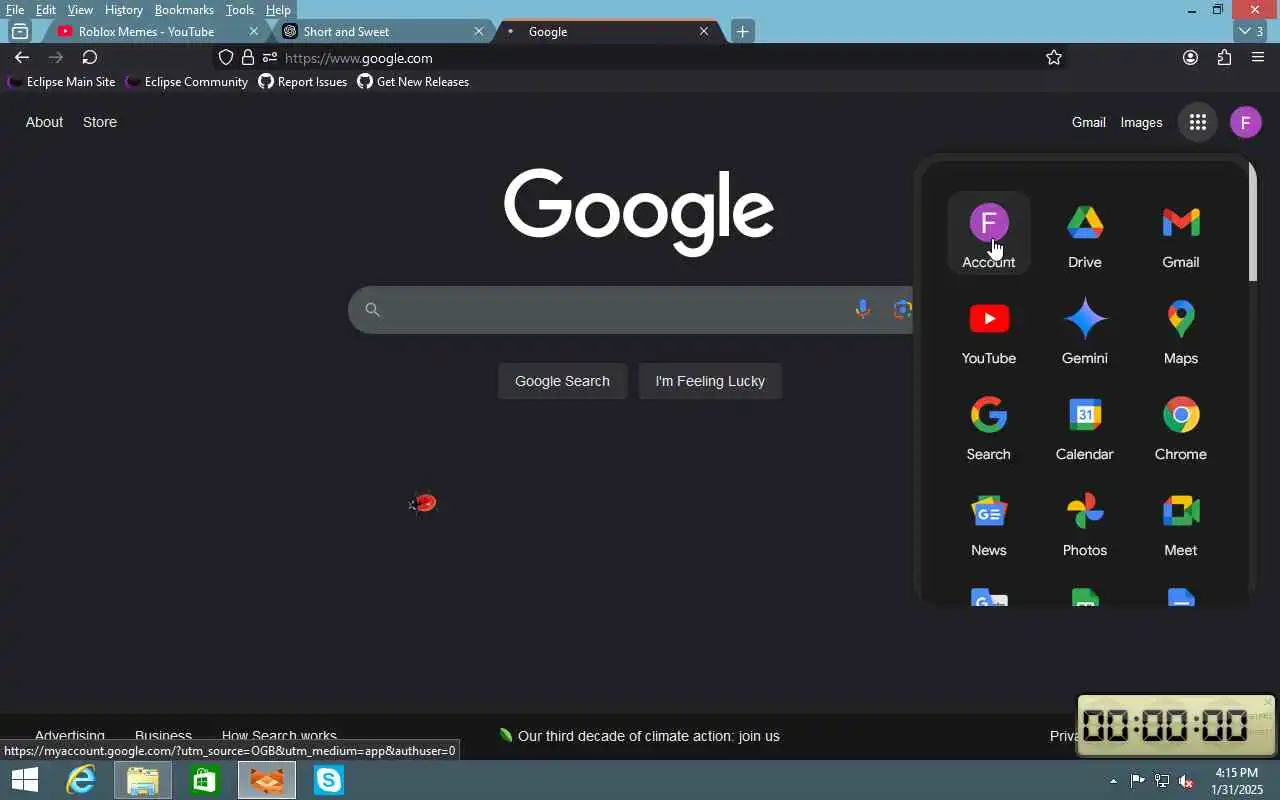Click the muted volume tray icon
The height and width of the screenshot is (800, 1280).
click(x=1186, y=781)
